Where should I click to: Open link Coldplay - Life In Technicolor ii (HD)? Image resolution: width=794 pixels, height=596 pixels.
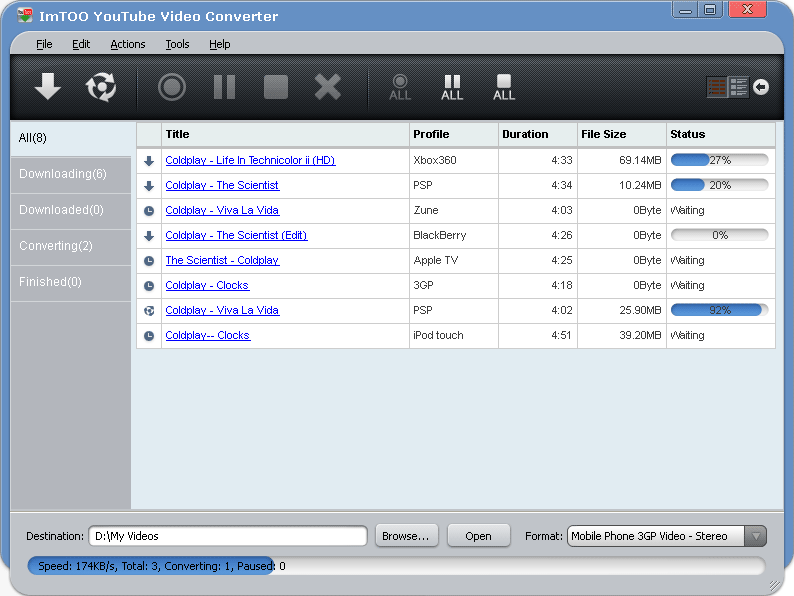coord(250,161)
